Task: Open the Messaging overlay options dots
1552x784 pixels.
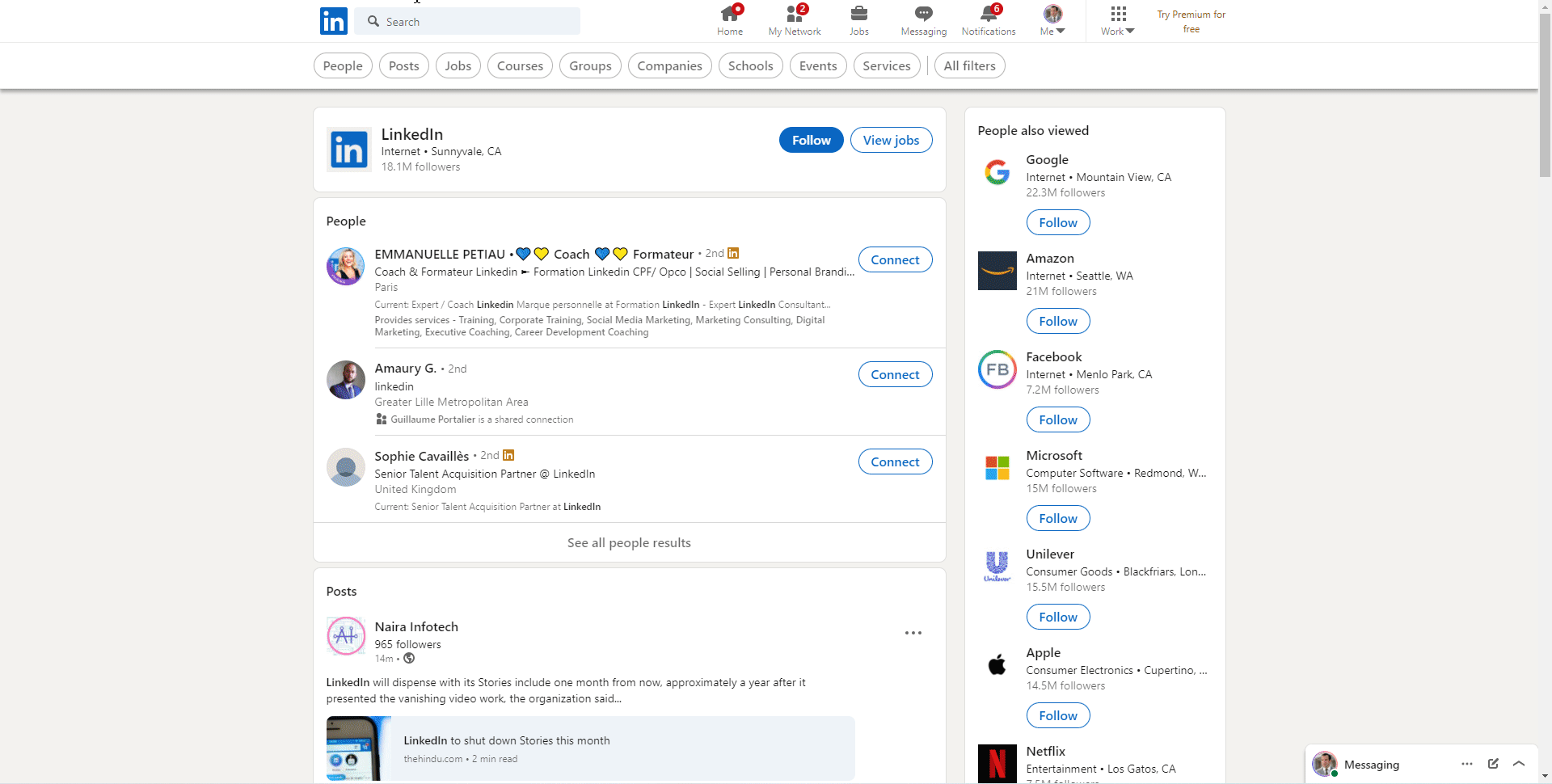Action: [1467, 764]
